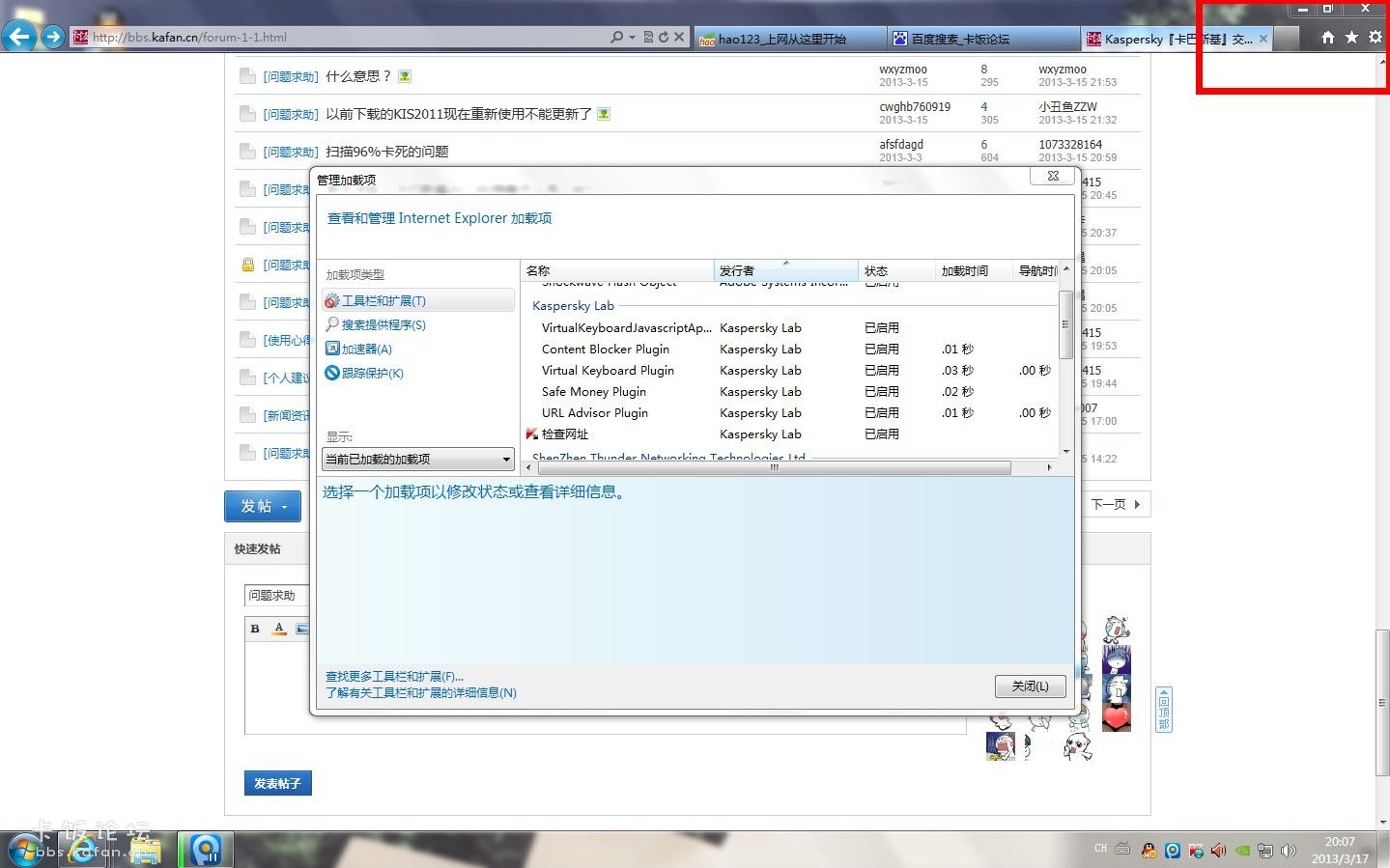Select the 检查网址 add-on row
This screenshot has width=1390, height=868.
point(788,434)
